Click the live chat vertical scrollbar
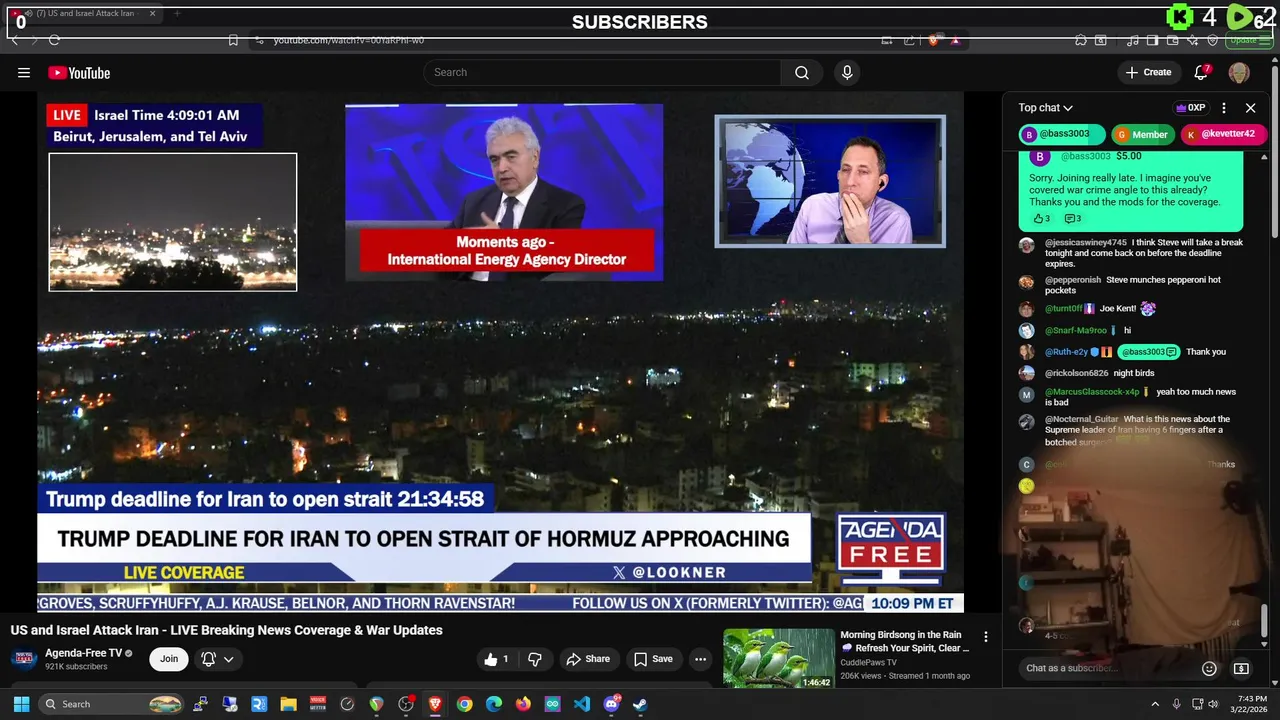This screenshot has width=1280, height=720. point(1264,620)
